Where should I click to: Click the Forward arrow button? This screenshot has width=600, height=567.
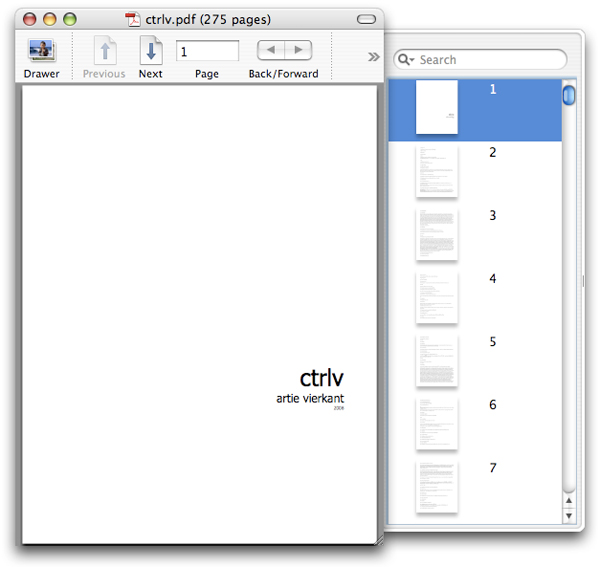pyautogui.click(x=298, y=50)
